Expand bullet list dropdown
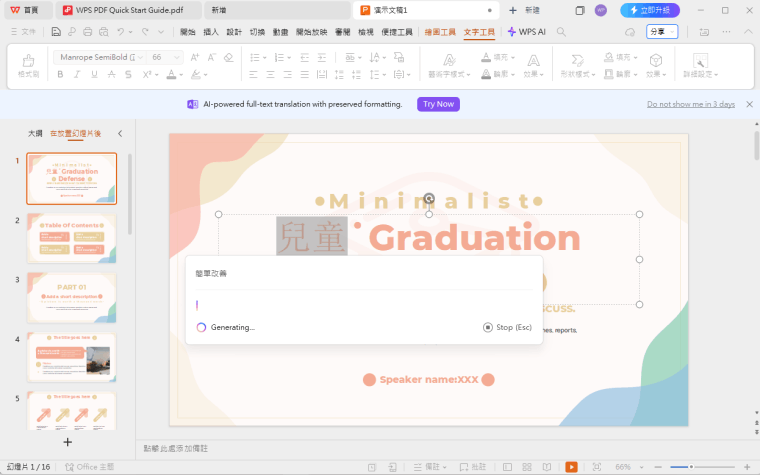The width and height of the screenshot is (760, 475). (x=265, y=58)
